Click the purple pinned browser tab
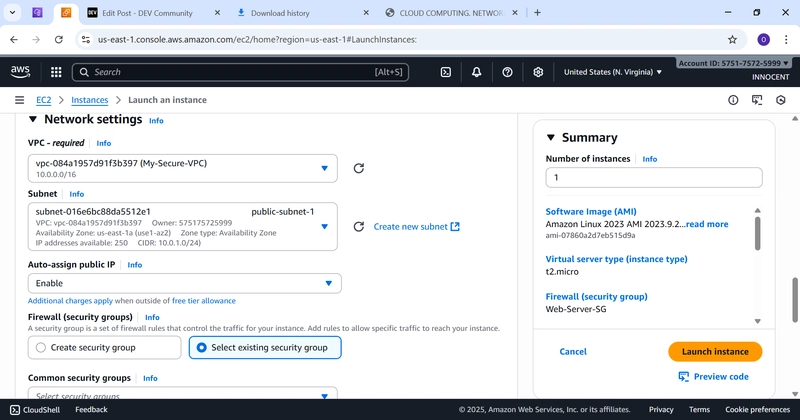This screenshot has height=420, width=800. click(37, 13)
